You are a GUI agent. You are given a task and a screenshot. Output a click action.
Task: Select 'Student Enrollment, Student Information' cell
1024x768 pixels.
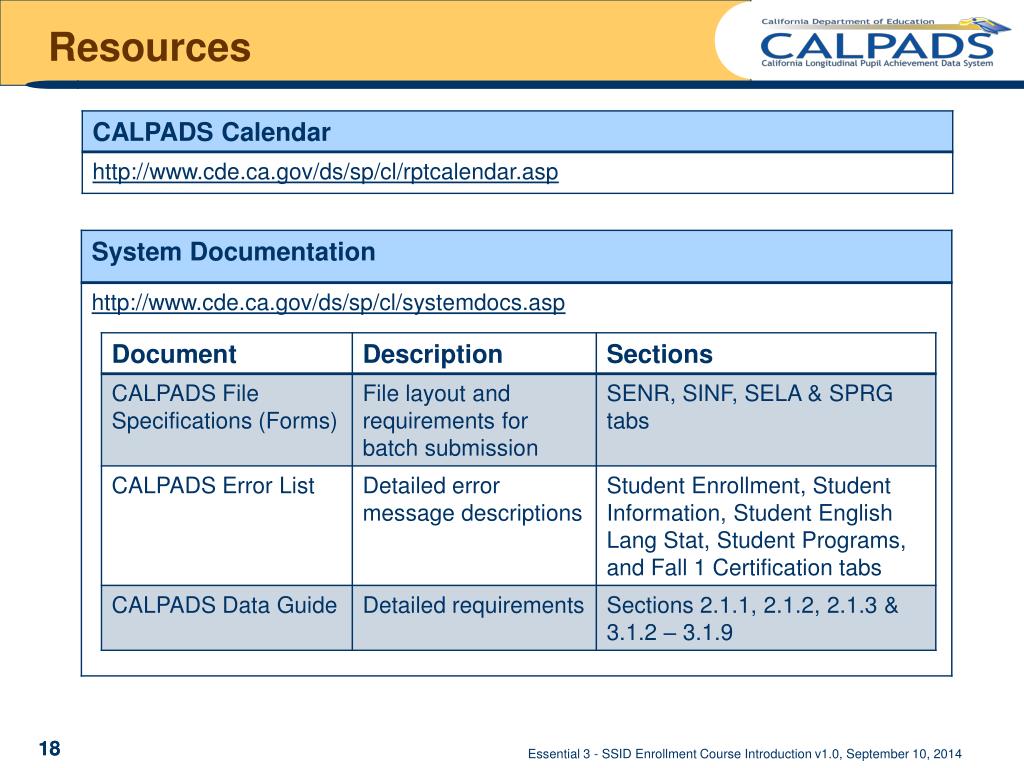coord(765,526)
